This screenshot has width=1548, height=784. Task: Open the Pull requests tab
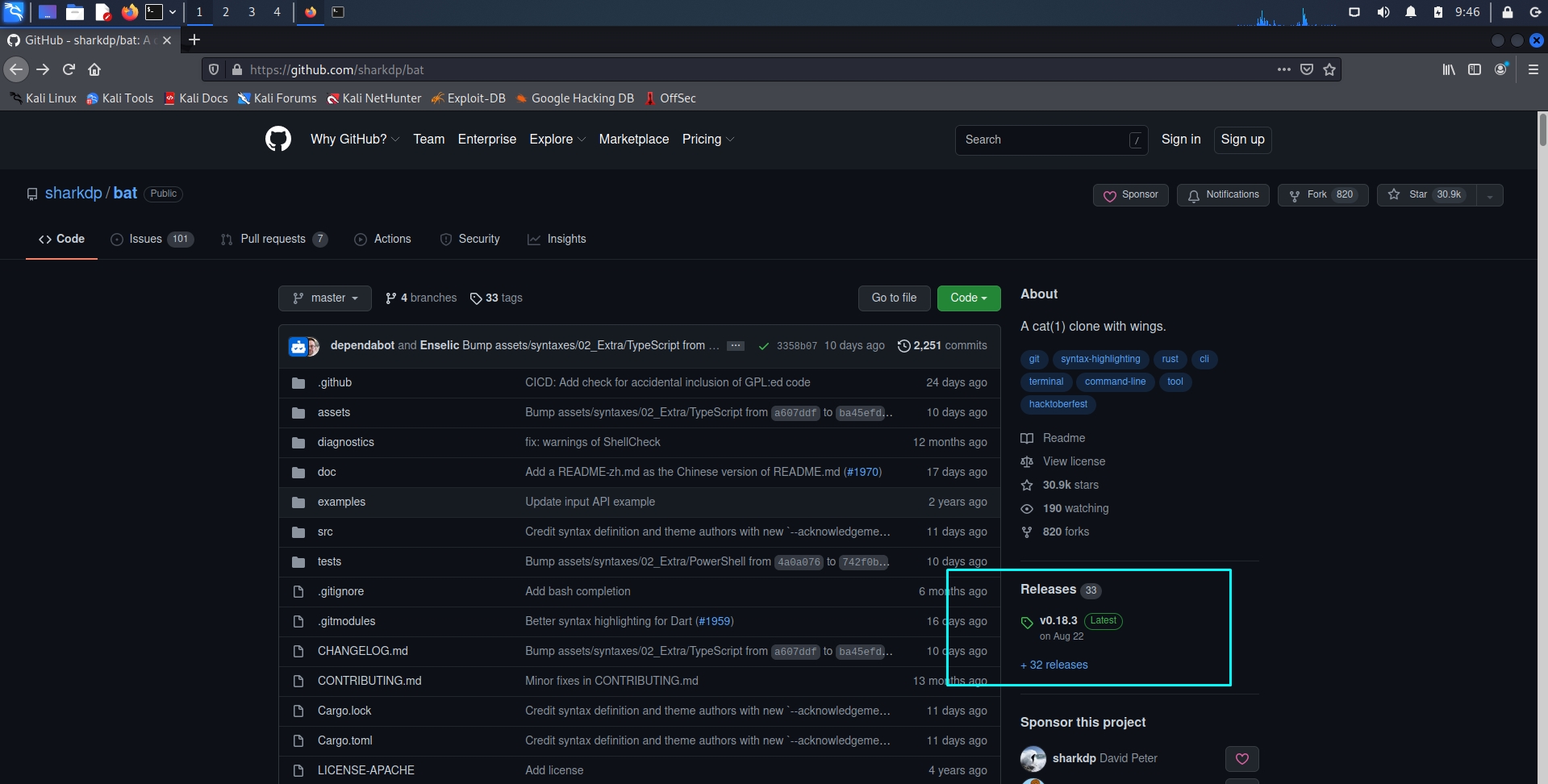click(x=273, y=239)
